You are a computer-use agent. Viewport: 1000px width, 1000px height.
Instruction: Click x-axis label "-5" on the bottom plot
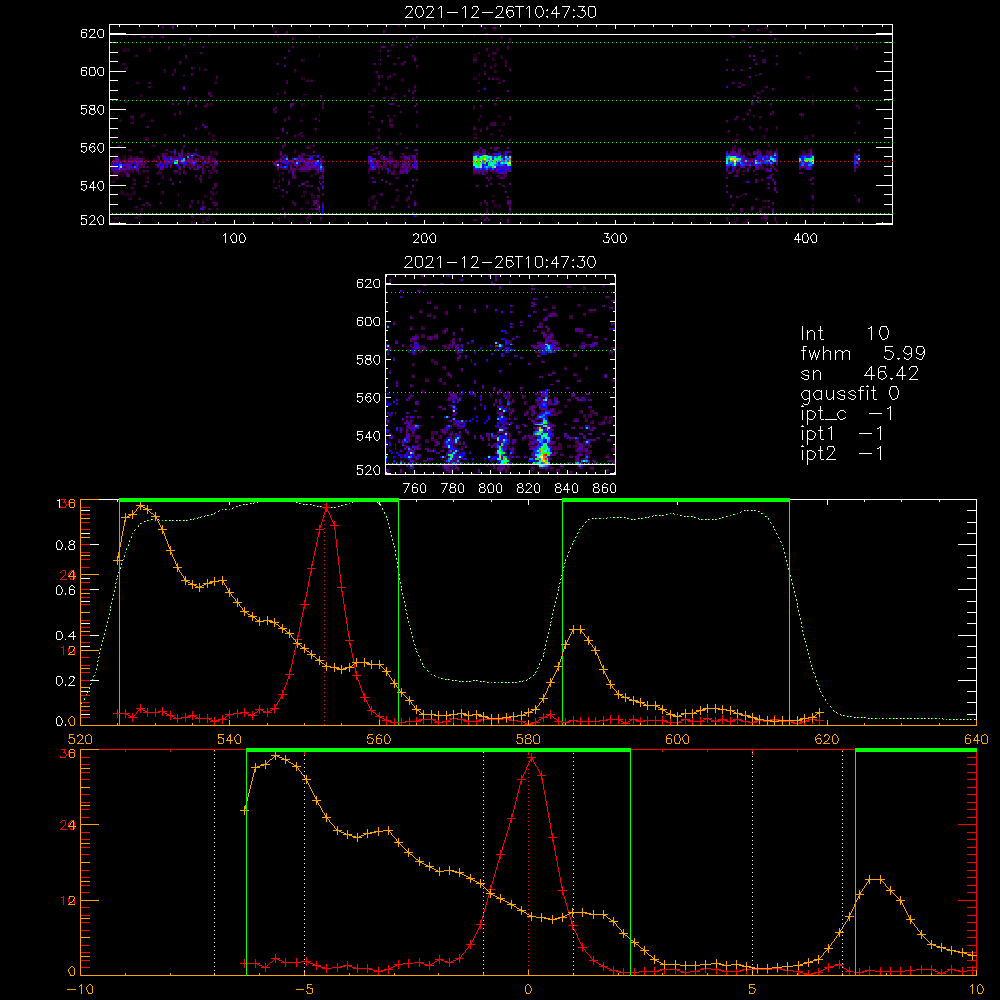(x=304, y=990)
